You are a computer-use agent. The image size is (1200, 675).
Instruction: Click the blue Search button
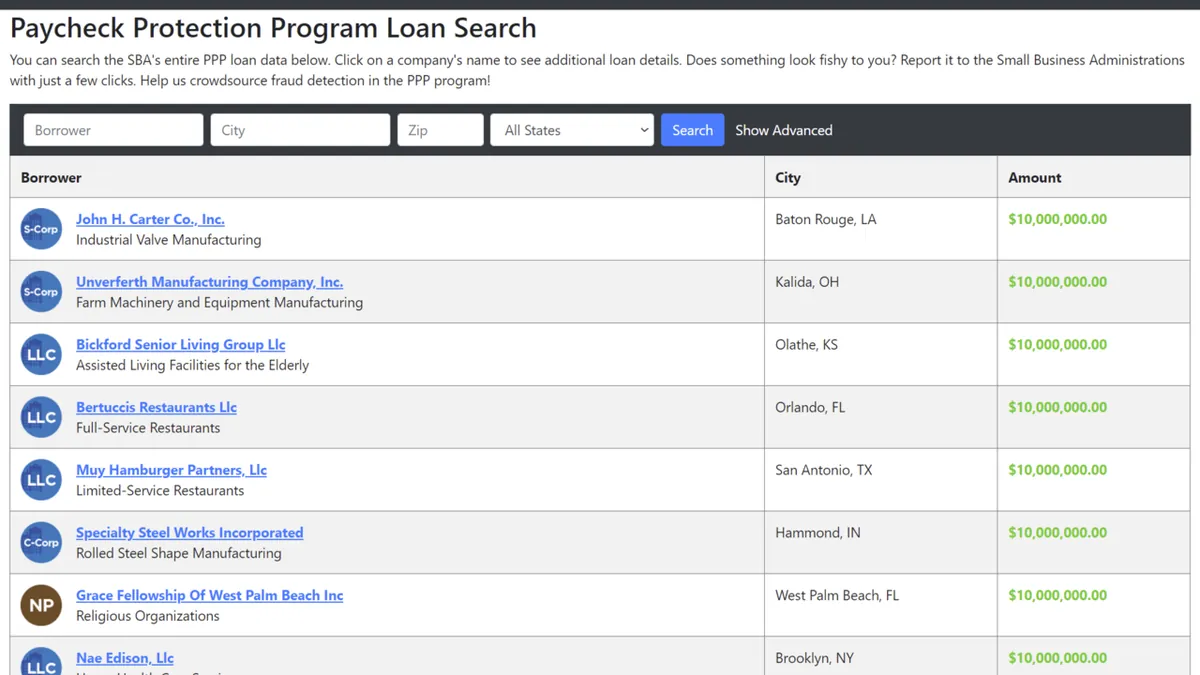pyautogui.click(x=692, y=130)
